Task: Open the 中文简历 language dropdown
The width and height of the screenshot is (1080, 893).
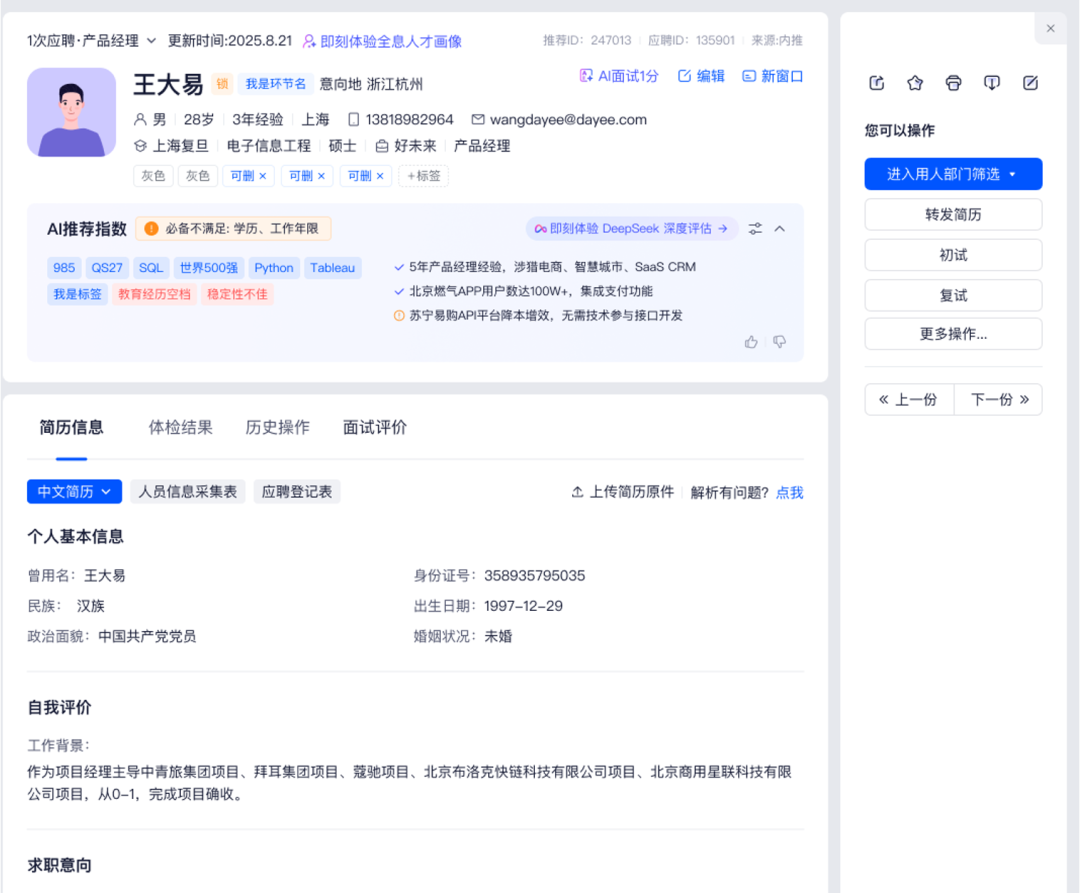Action: [74, 492]
